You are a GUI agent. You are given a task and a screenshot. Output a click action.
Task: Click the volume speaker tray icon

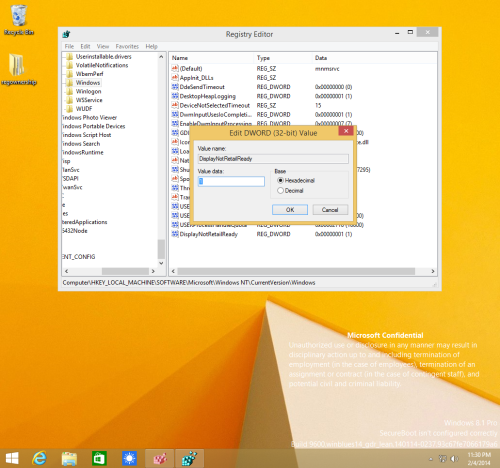454,459
